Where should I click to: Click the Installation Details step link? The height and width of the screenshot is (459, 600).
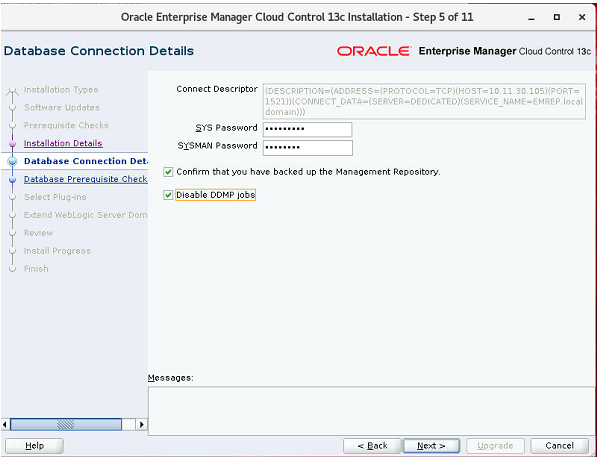click(63, 143)
